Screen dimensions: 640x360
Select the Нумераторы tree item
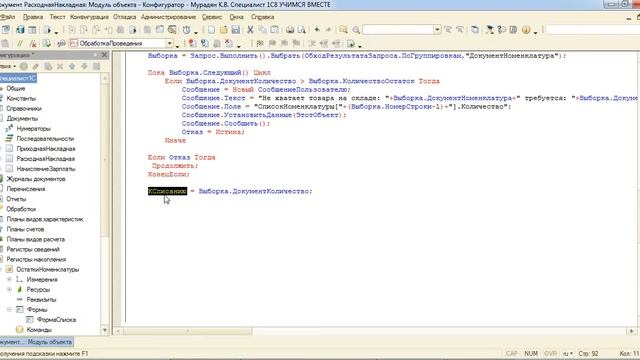point(33,129)
